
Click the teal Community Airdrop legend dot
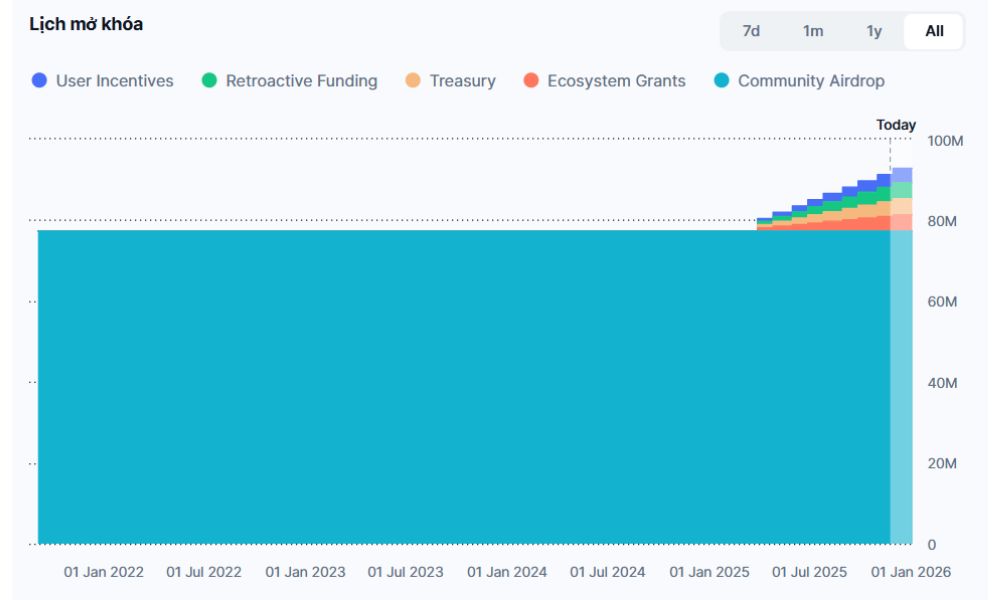coord(721,81)
